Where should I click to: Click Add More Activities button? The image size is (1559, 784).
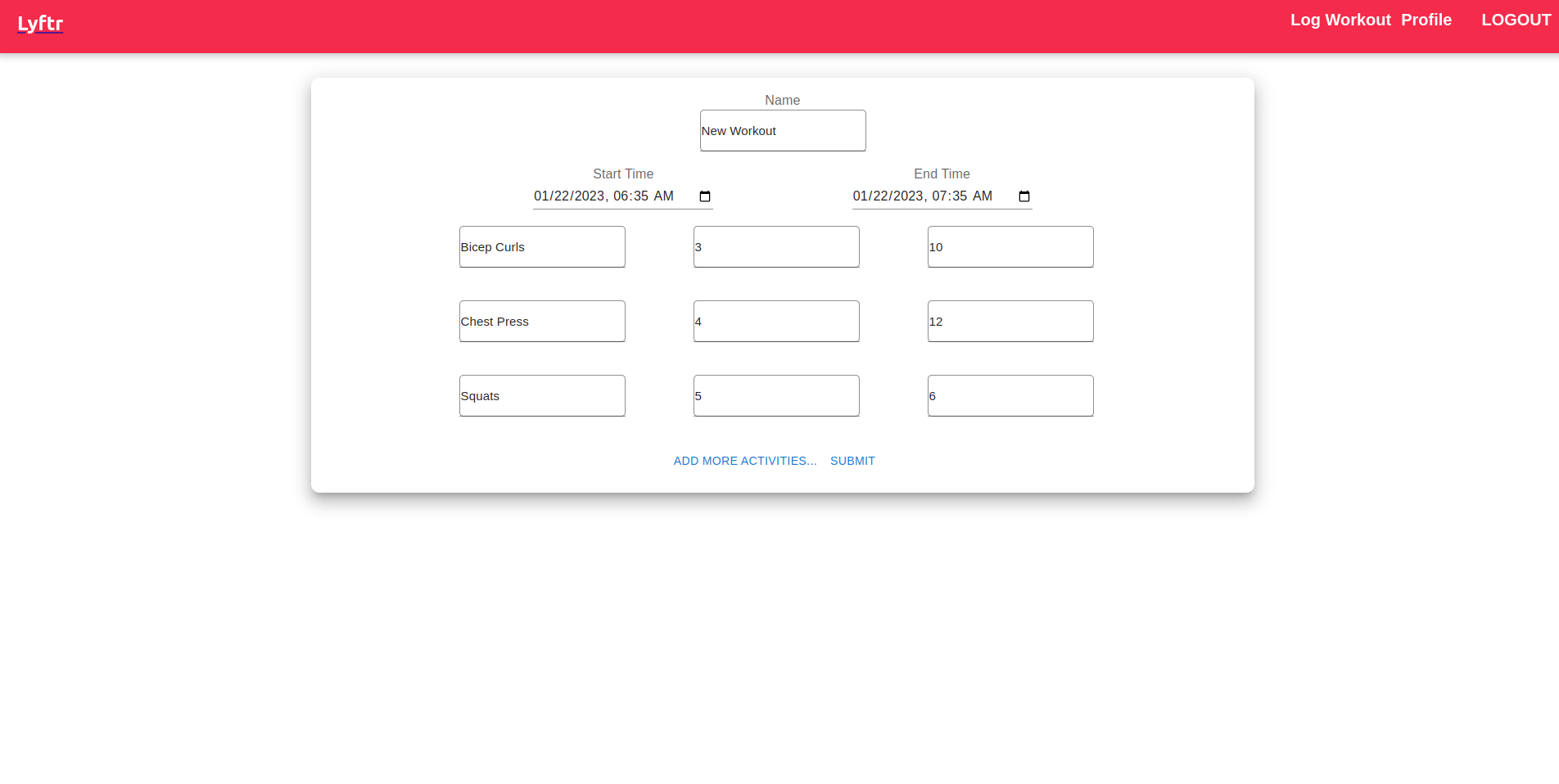click(x=745, y=461)
